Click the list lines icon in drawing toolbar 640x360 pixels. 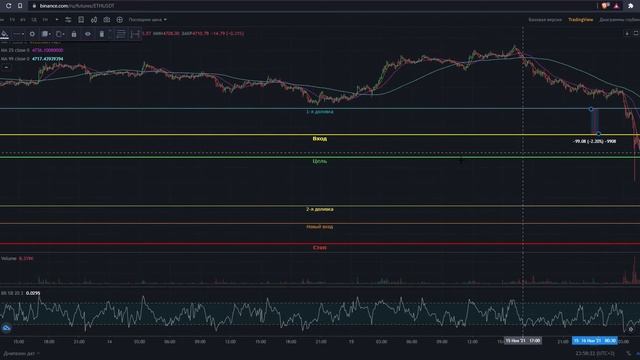121,34
